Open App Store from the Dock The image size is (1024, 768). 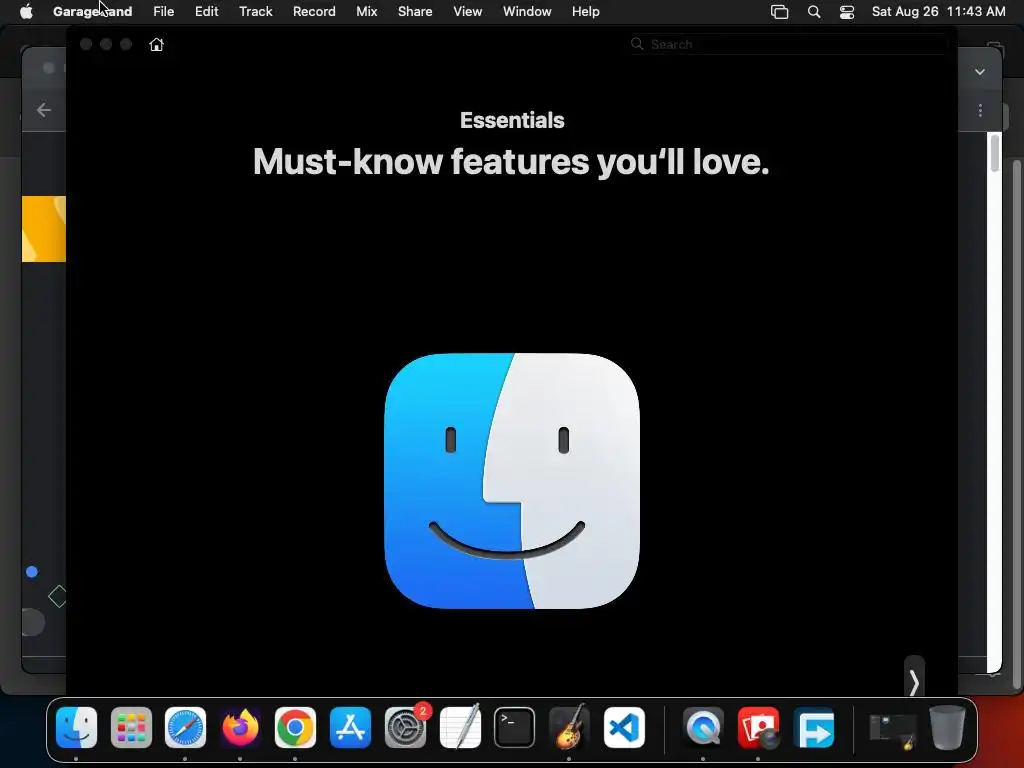[x=351, y=727]
